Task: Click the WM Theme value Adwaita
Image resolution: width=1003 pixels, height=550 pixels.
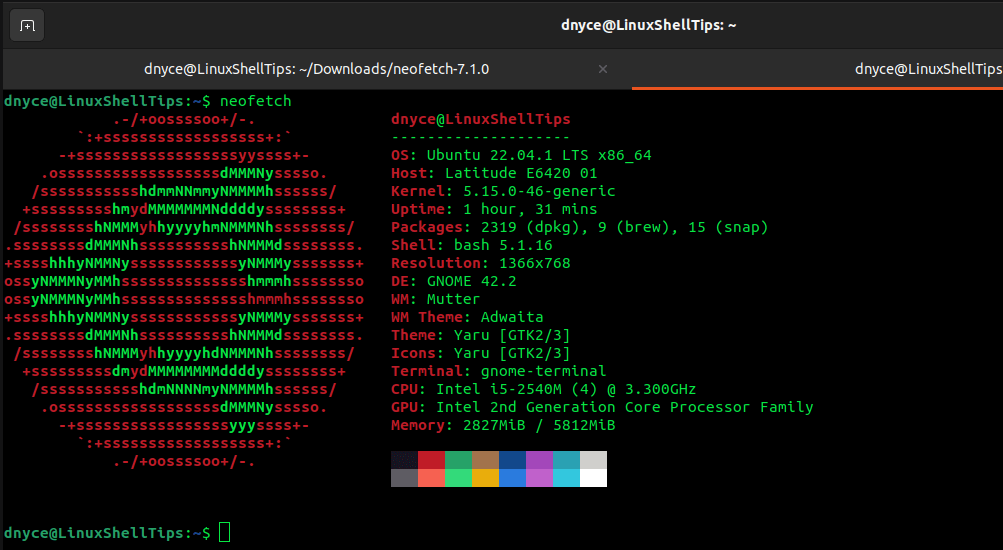Action: click(512, 317)
